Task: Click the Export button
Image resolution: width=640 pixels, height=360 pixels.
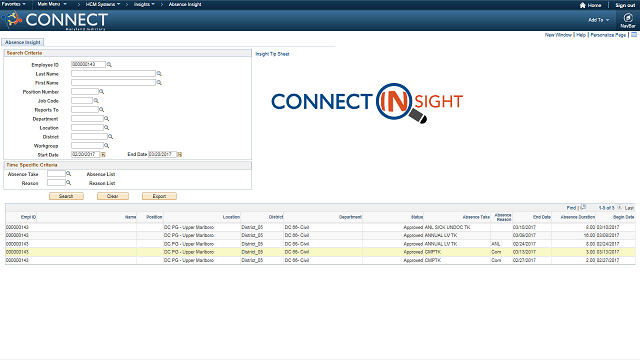Action: (159, 196)
